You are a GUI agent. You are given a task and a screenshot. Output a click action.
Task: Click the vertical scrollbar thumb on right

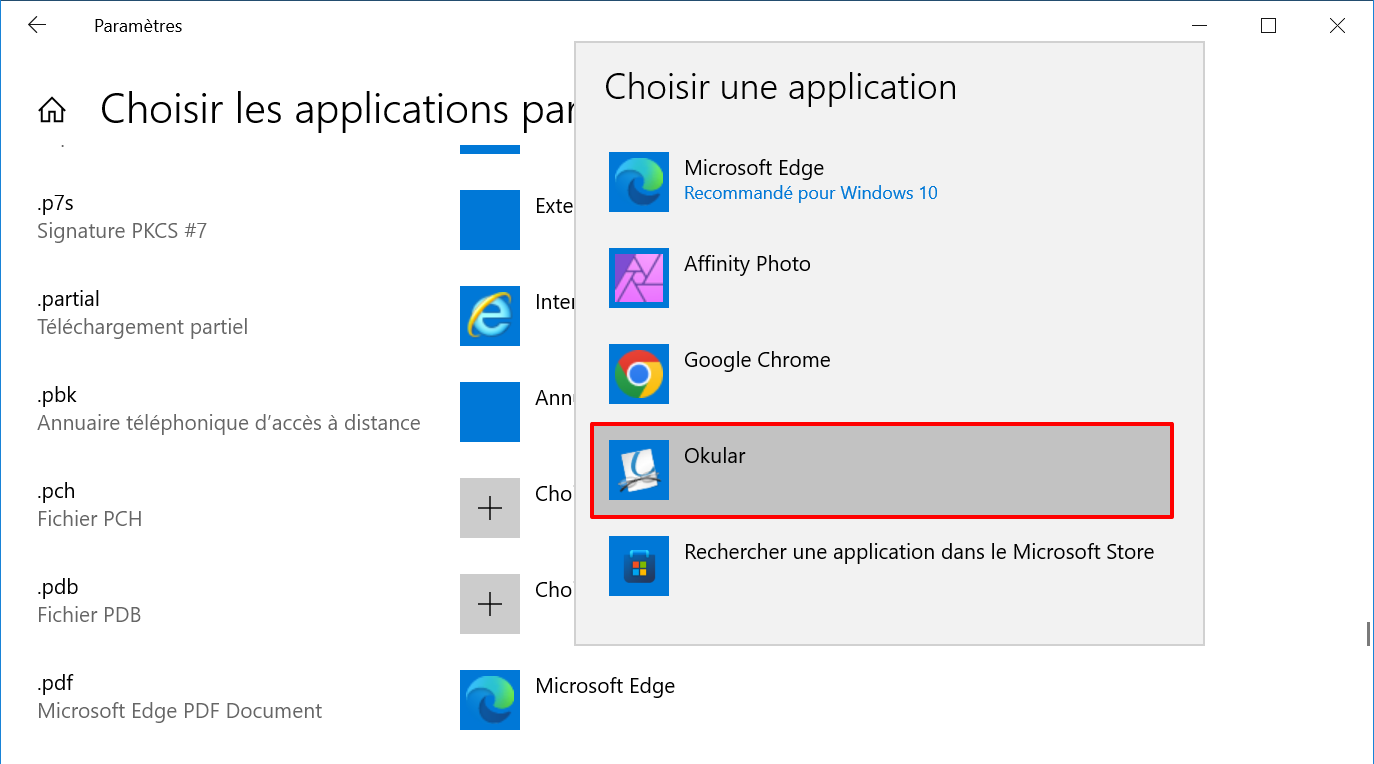tap(1368, 634)
